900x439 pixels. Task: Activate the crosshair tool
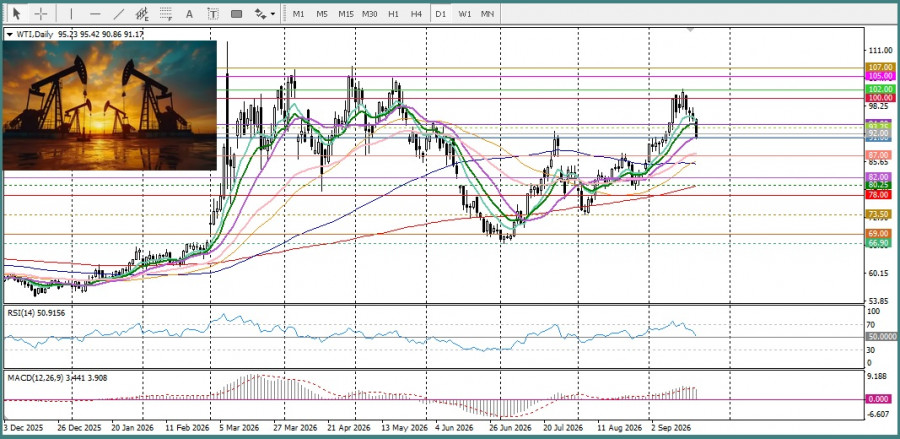[x=41, y=13]
